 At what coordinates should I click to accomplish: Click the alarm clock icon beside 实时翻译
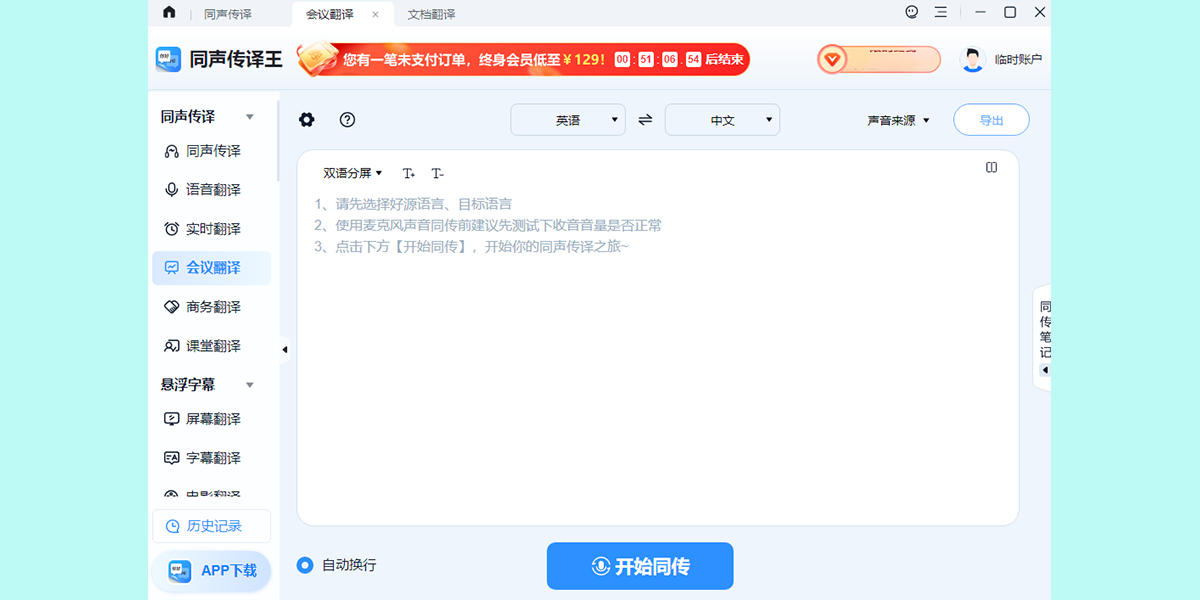click(171, 229)
